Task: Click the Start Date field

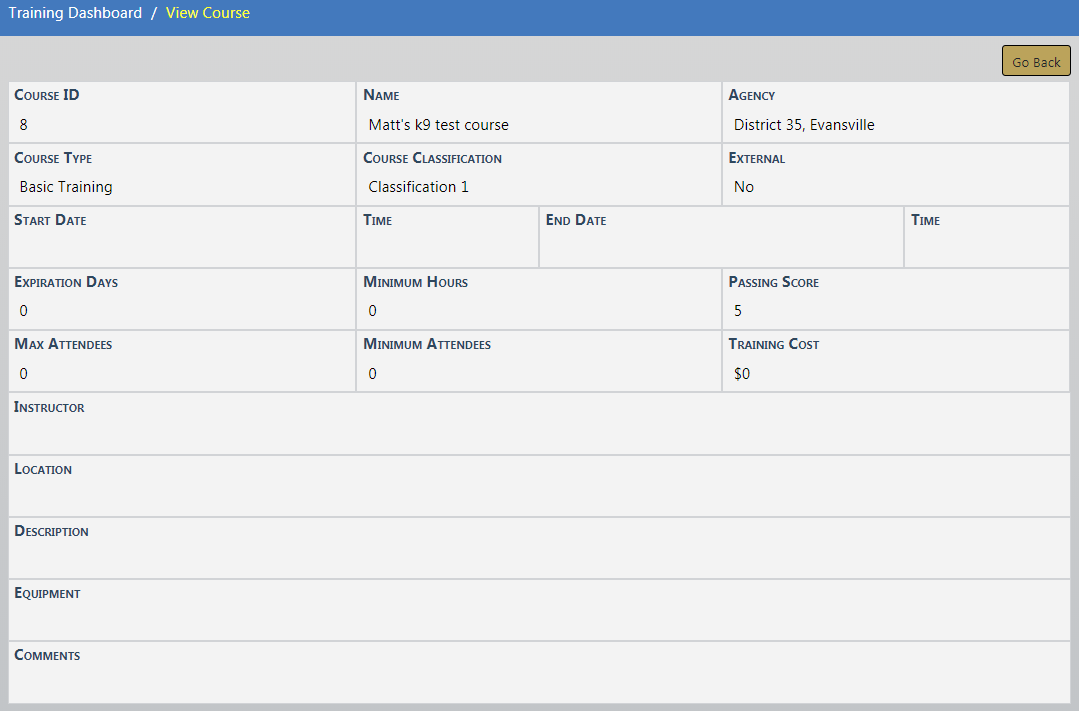Action: [182, 245]
